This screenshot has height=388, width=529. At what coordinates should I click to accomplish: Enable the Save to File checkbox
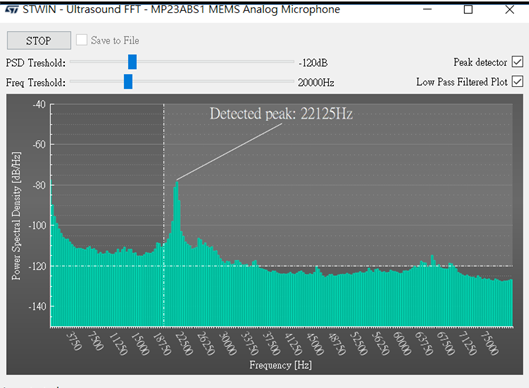[x=82, y=40]
